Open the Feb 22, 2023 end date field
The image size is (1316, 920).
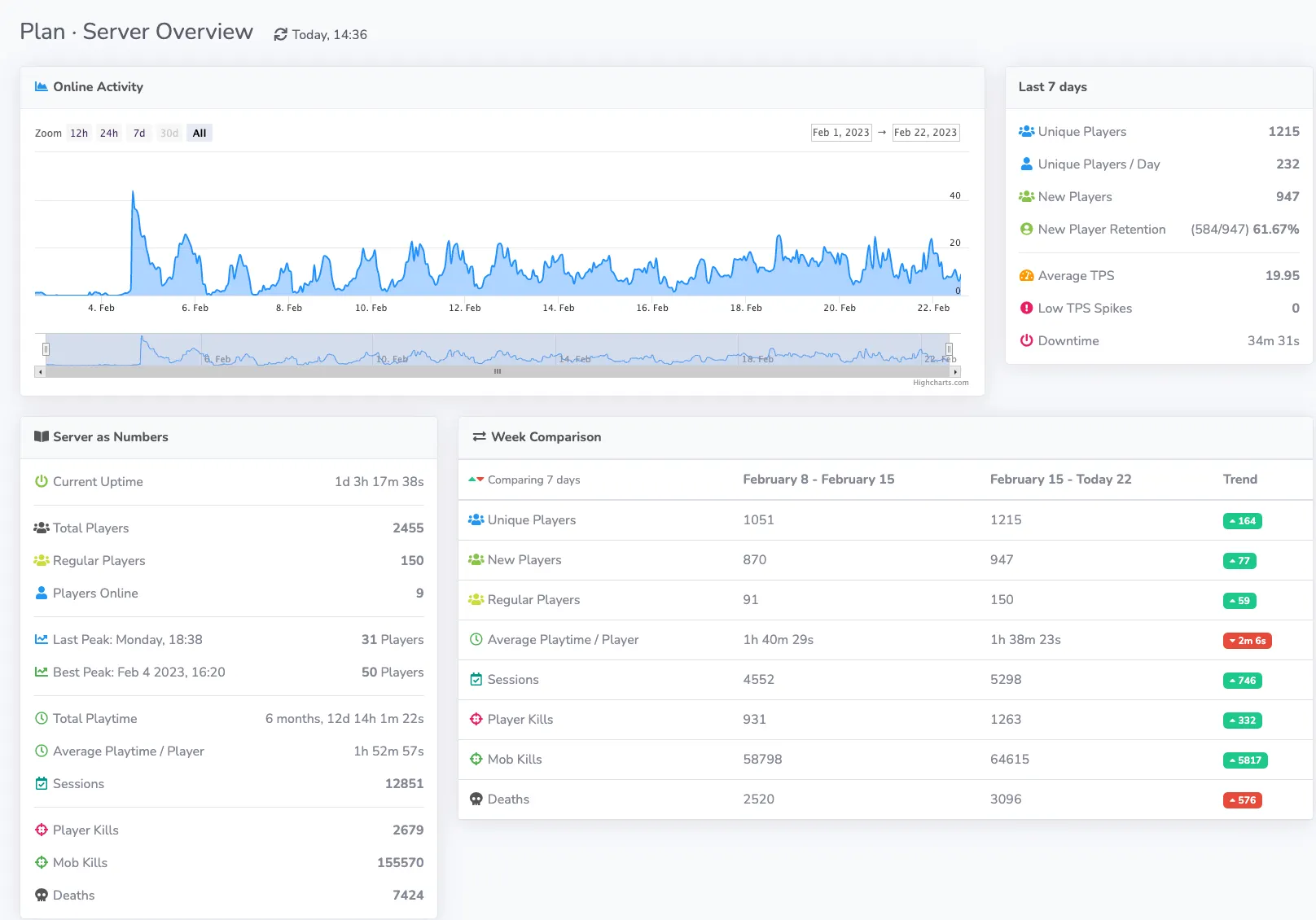tap(925, 133)
